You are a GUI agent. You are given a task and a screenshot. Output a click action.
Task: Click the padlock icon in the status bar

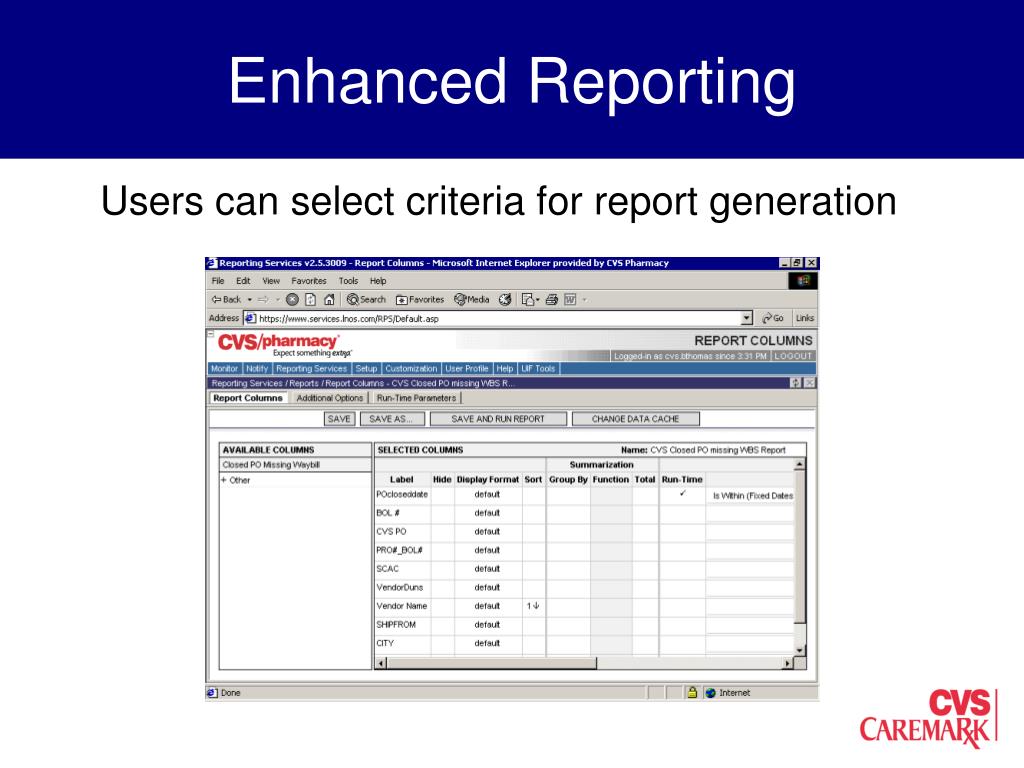point(692,692)
